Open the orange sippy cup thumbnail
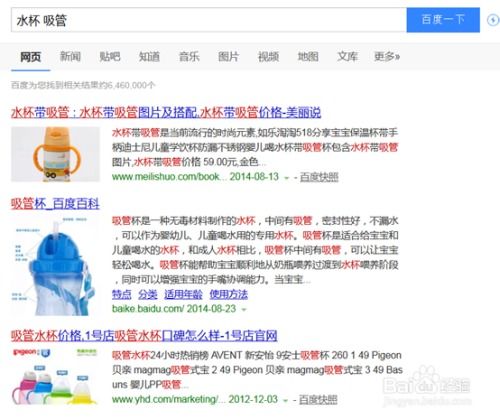Viewport: 500px width, 419px height. pos(55,154)
